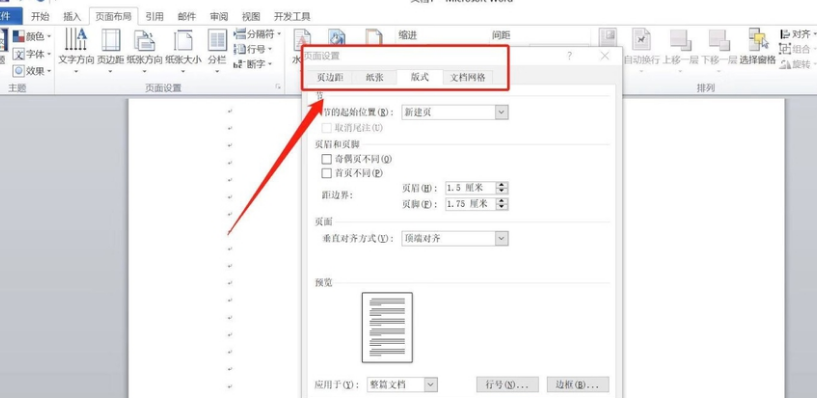Open the theme 效果 effects menu
This screenshot has height=398, width=817.
[32, 71]
